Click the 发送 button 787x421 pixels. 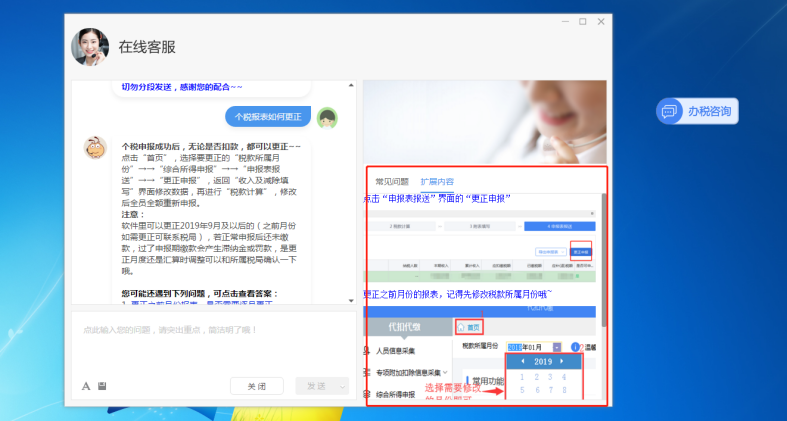[317, 386]
